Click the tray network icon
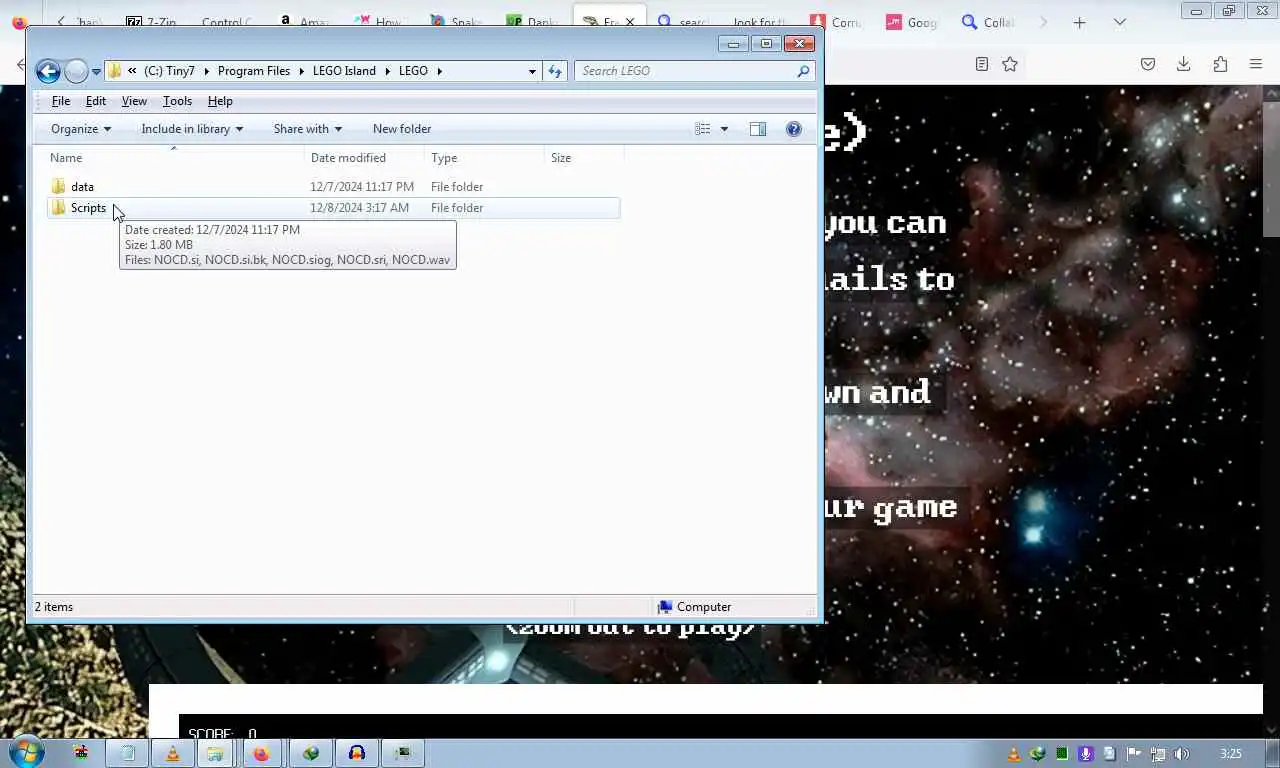1280x768 pixels. pos(1158,754)
